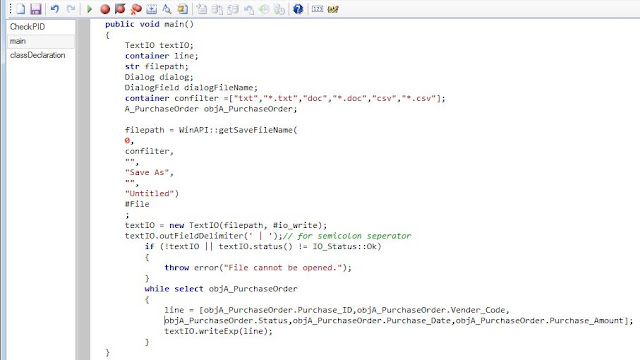Viewport: 640px width, 360px height.
Task: Click the 'line = [objA_PurchaseOrder.Purchase_ID' line
Action: click(x=337, y=310)
